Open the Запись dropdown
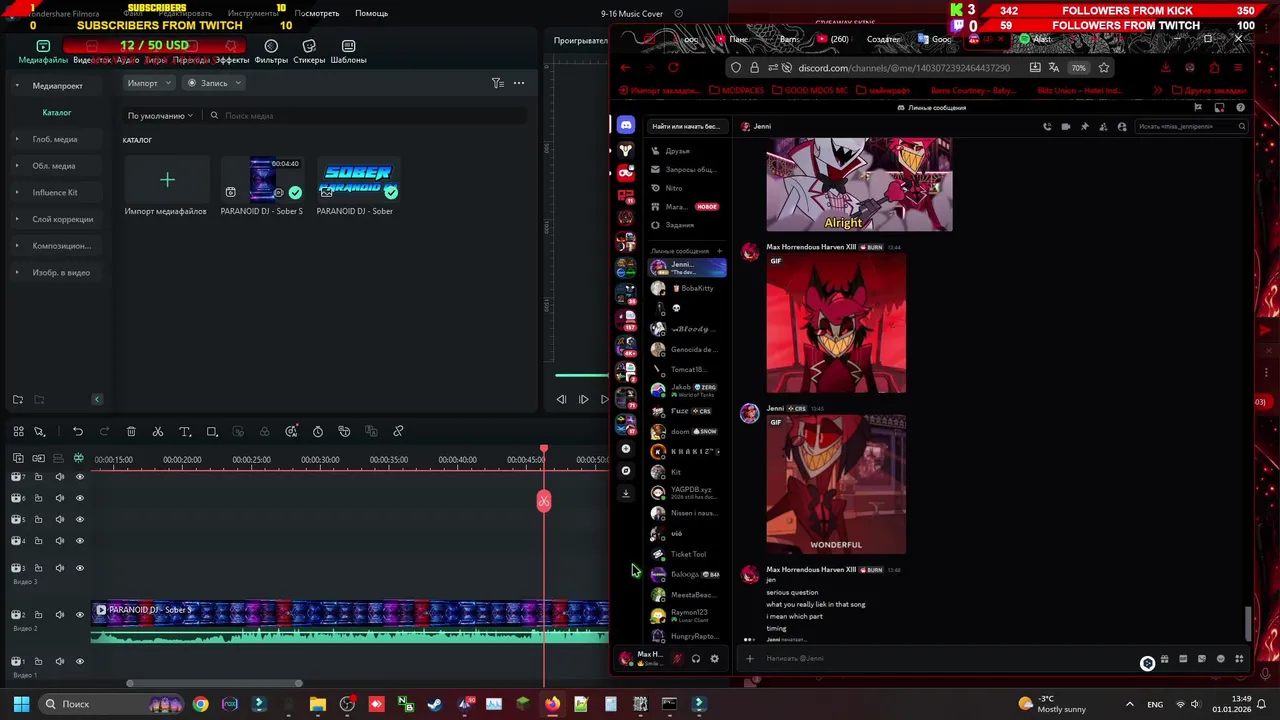1280x720 pixels. [213, 83]
